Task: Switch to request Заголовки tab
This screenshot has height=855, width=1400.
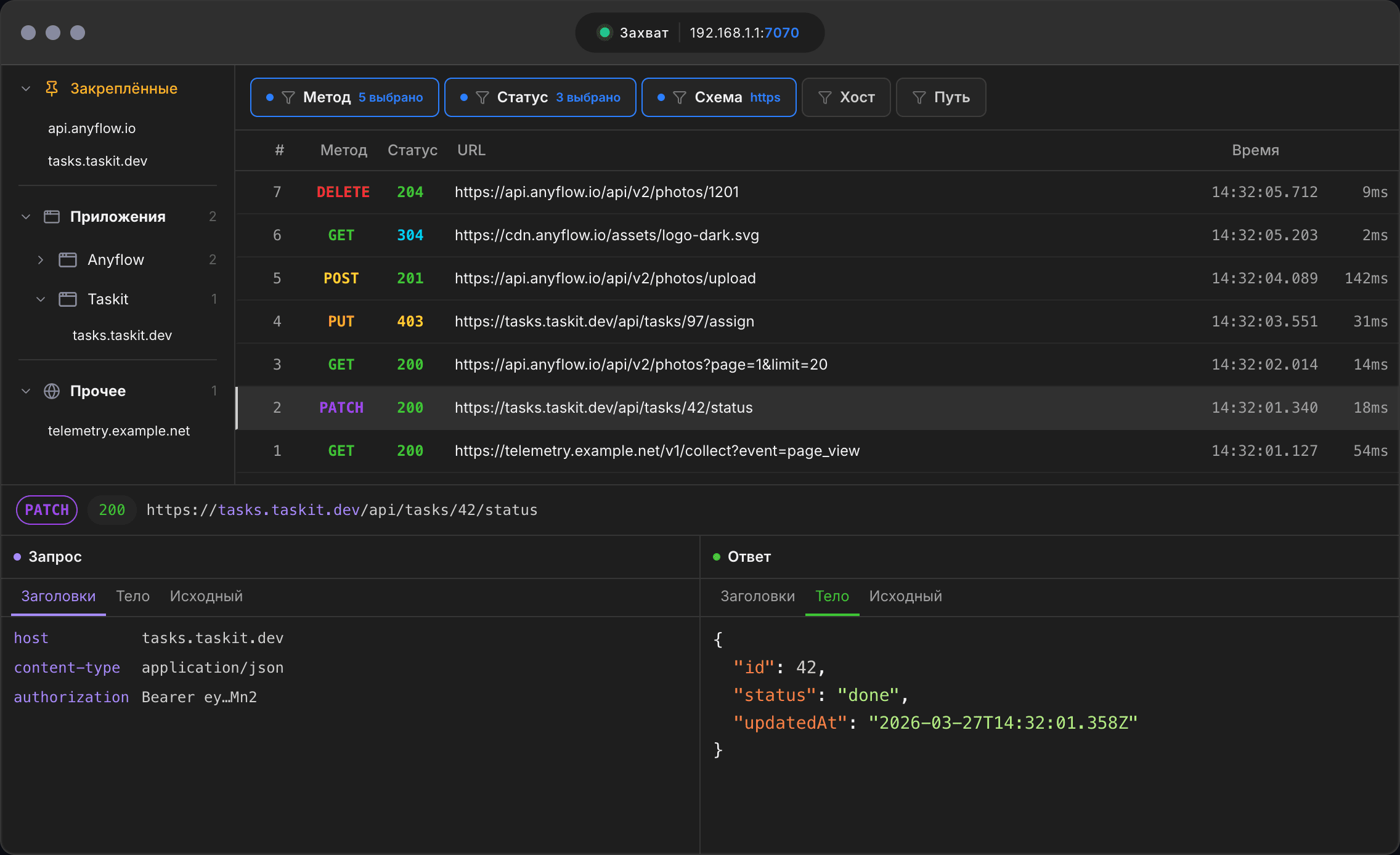Action: point(59,596)
